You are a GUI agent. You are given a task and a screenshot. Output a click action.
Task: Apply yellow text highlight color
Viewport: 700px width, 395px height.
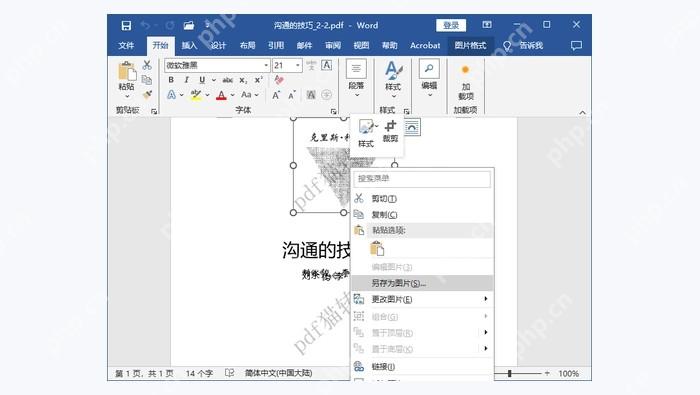tap(196, 95)
